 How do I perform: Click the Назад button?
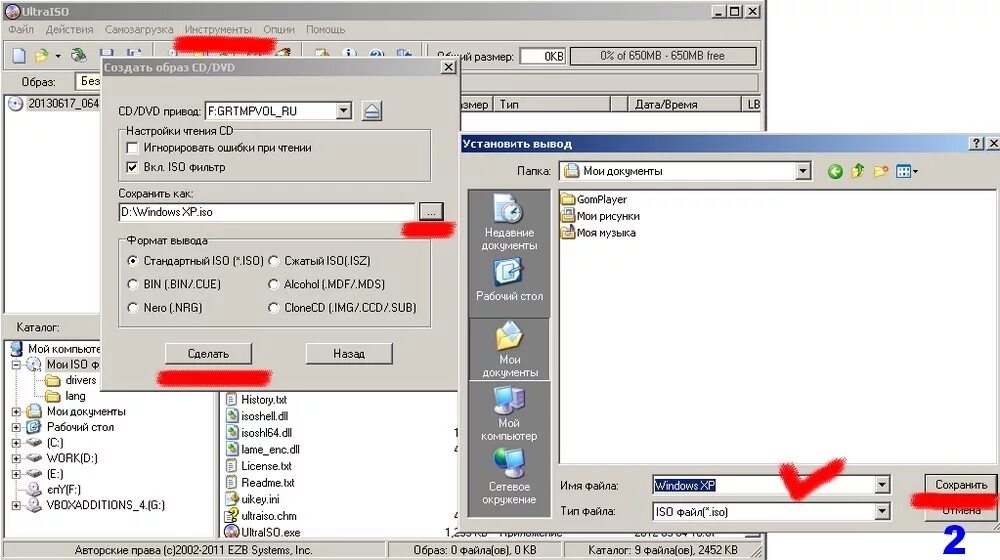(349, 353)
